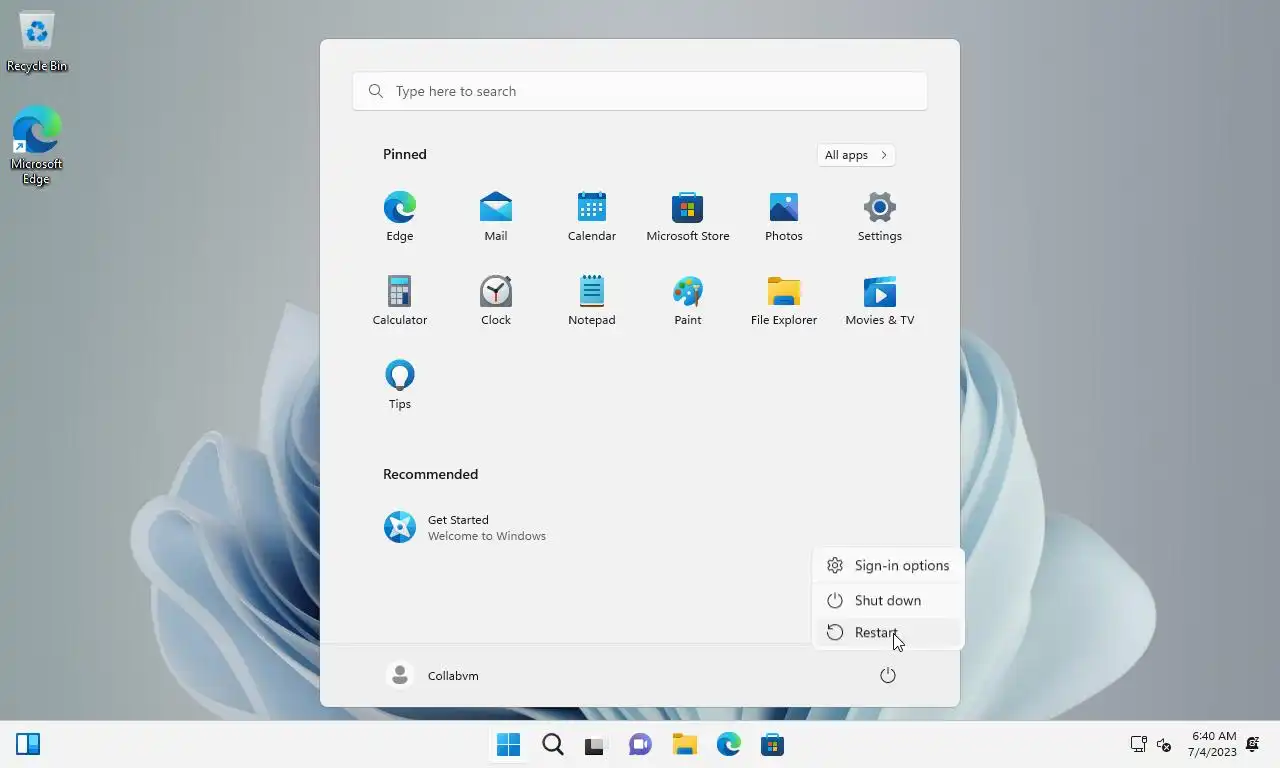1280x768 pixels.
Task: Open Microsoft Store from taskbar
Action: click(x=772, y=745)
